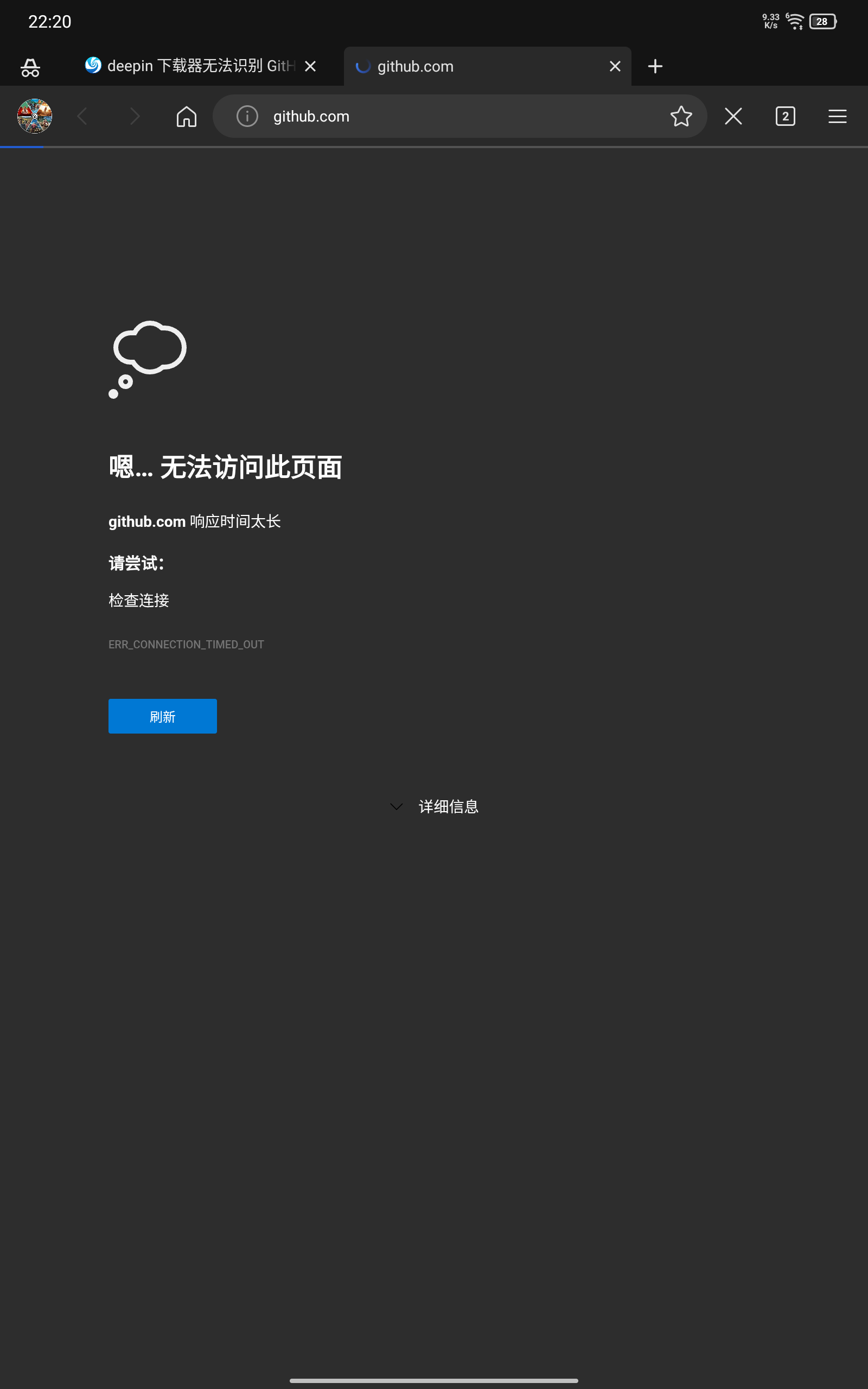Go to the home page

tap(187, 117)
